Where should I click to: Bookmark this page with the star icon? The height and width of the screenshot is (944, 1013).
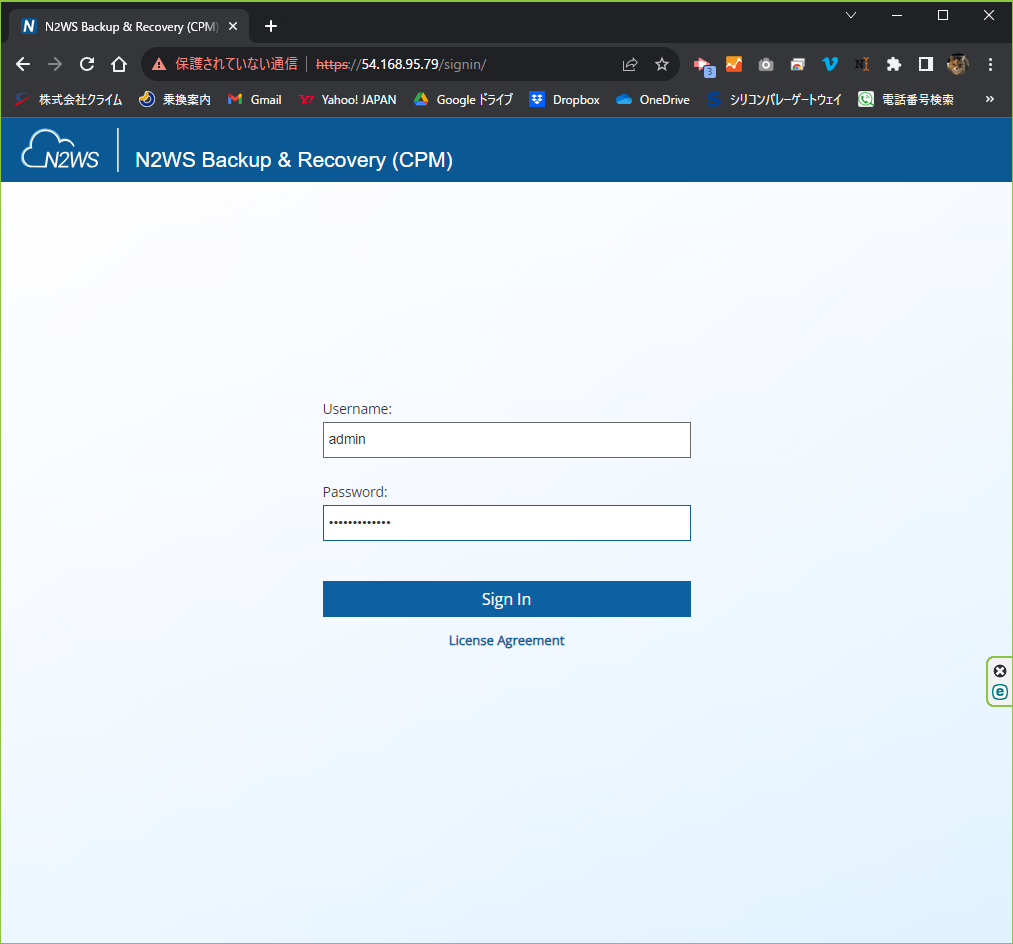tap(662, 64)
